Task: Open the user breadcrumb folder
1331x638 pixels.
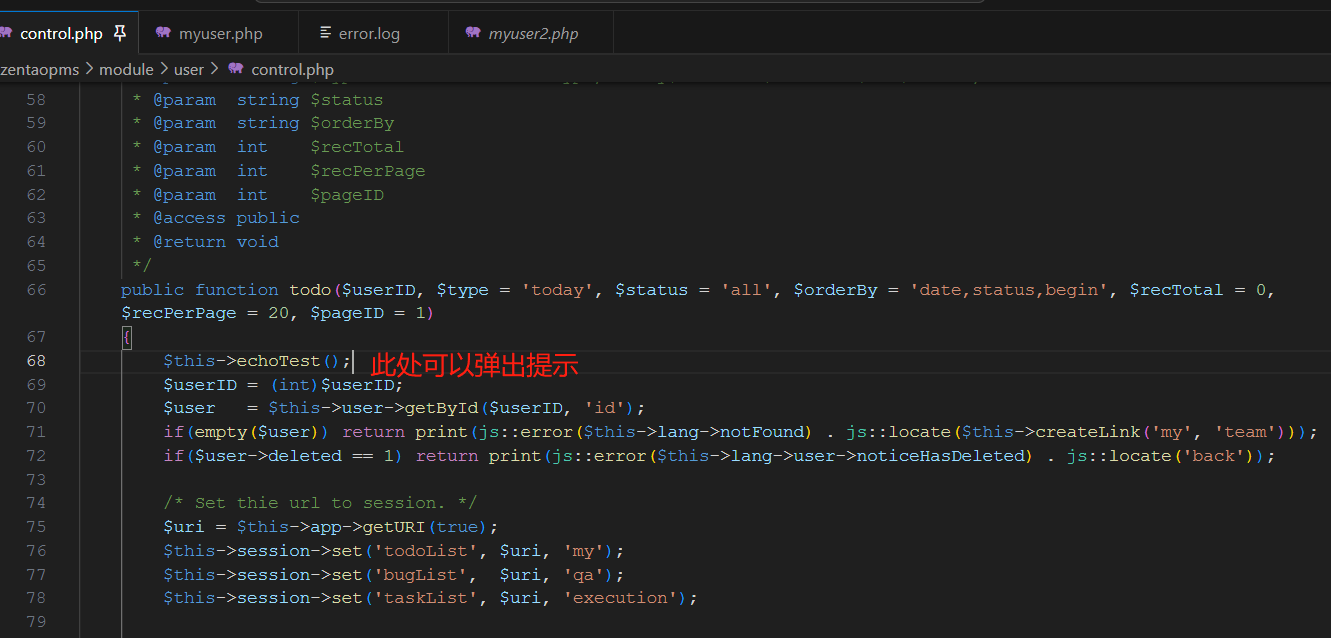Action: [x=188, y=69]
